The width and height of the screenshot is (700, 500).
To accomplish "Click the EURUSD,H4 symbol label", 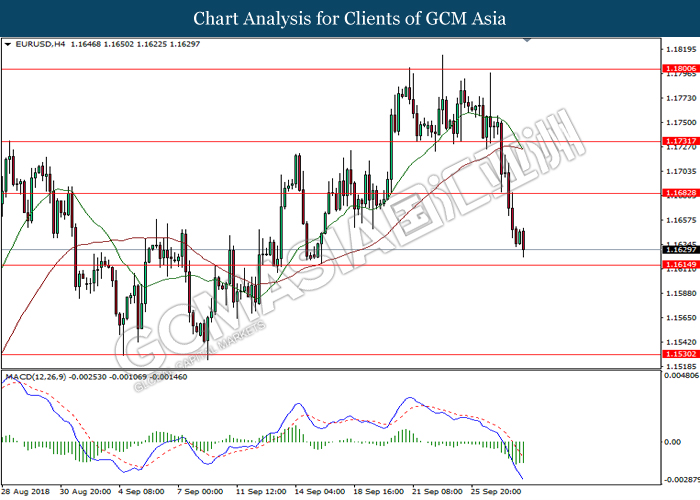I will (x=40, y=44).
